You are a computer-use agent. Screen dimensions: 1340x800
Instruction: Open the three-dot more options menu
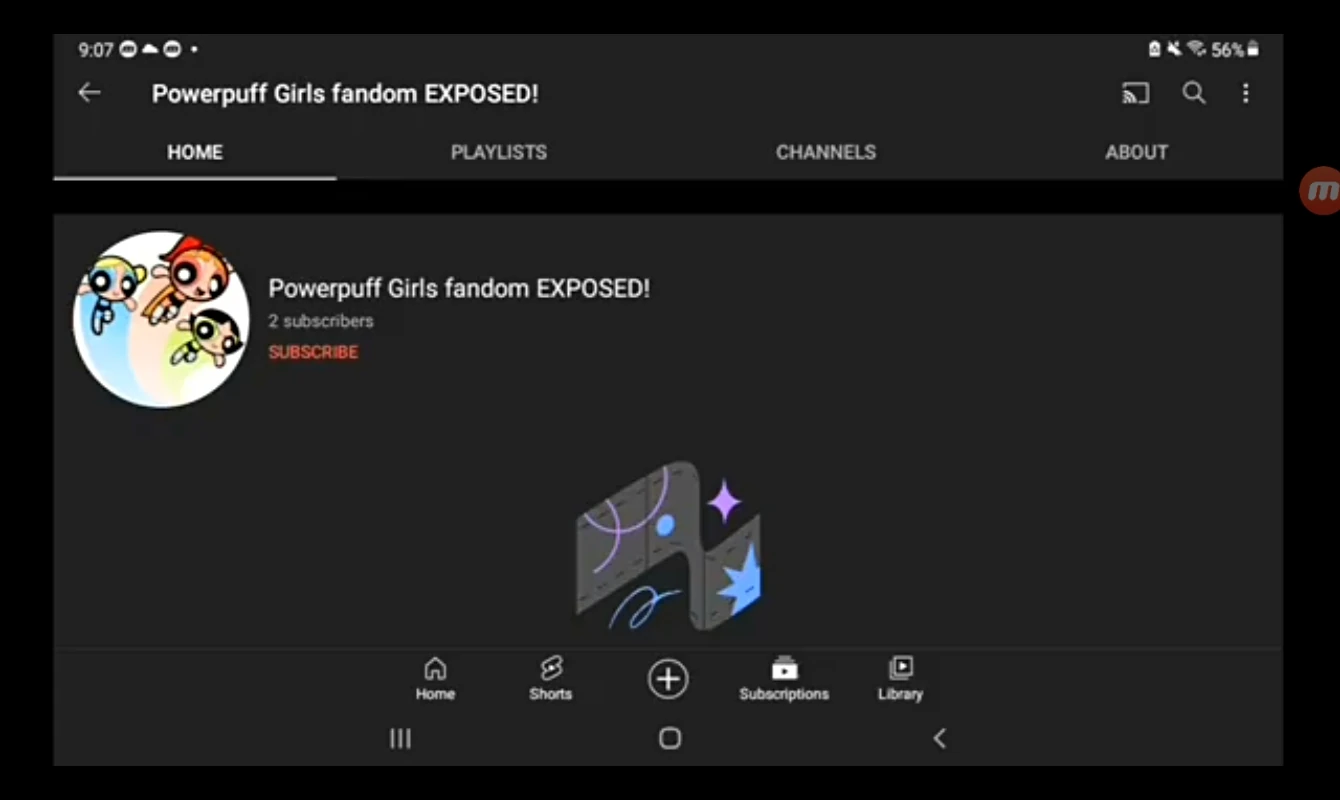(x=1245, y=93)
